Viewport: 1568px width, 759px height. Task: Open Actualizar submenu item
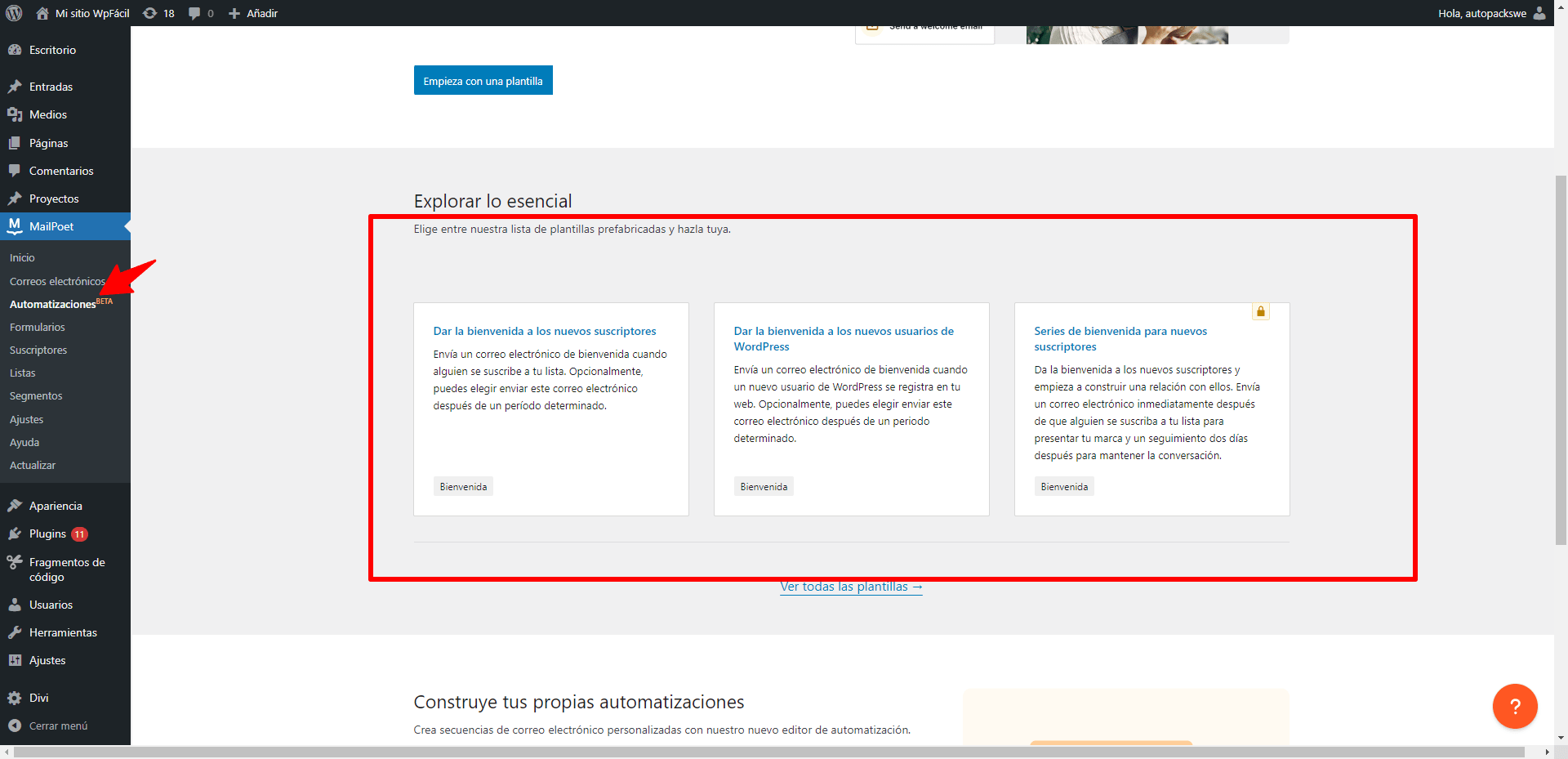(33, 465)
